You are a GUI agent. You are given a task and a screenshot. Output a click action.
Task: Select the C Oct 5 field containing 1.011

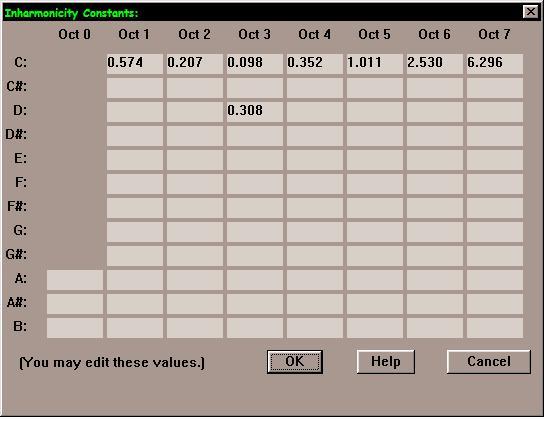[375, 64]
